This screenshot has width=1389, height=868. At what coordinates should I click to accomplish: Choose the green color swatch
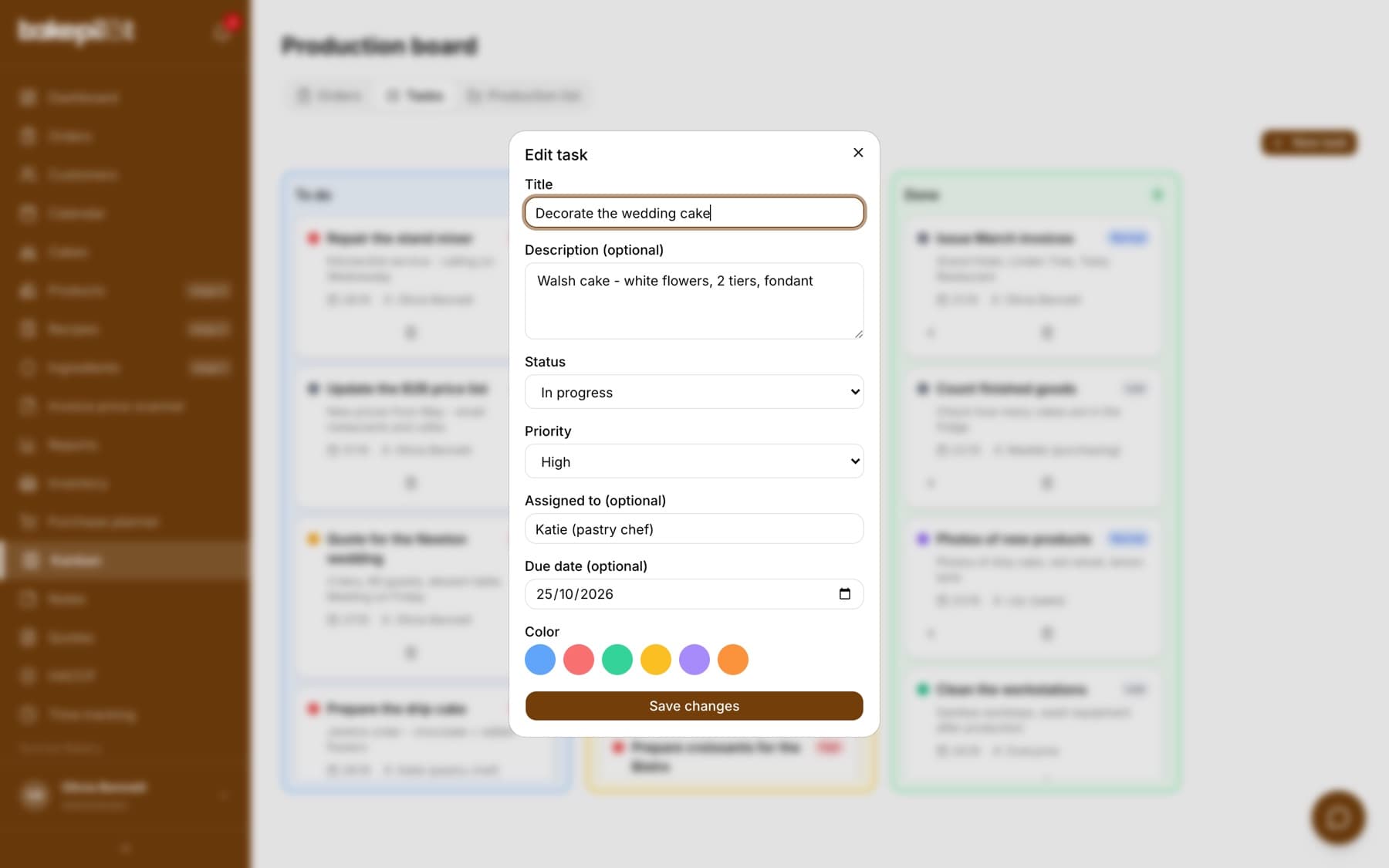[617, 660]
